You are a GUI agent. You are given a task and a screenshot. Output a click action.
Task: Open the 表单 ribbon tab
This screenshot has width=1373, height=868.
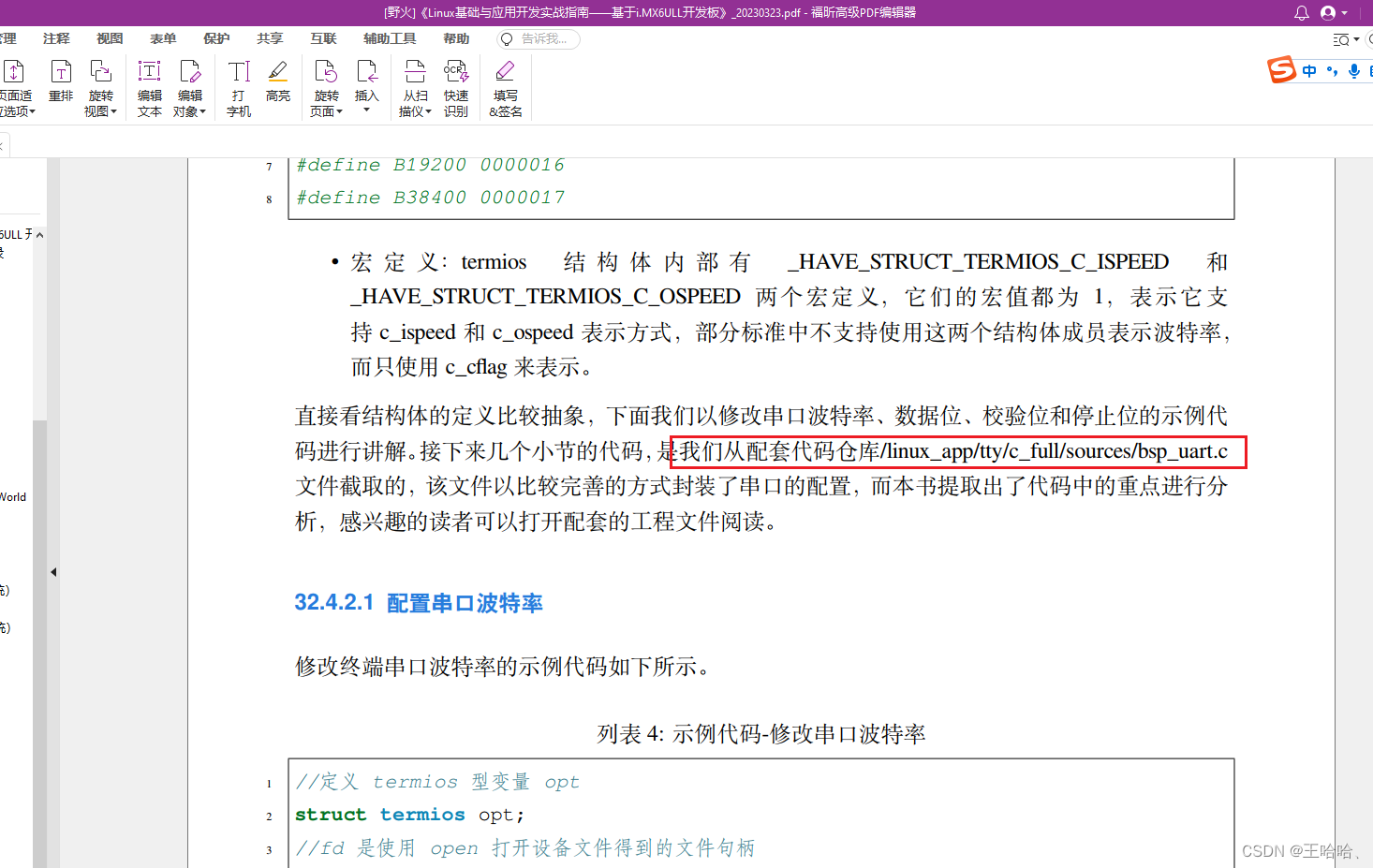163,38
